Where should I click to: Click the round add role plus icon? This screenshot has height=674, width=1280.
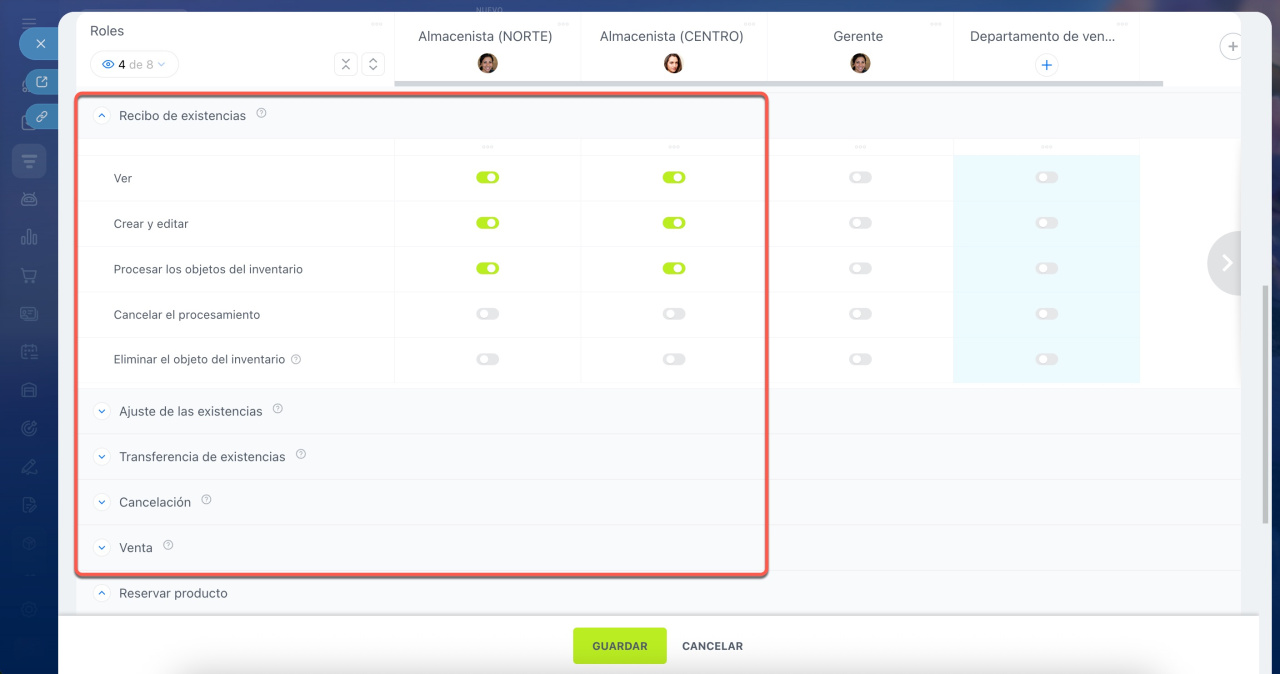[1232, 46]
